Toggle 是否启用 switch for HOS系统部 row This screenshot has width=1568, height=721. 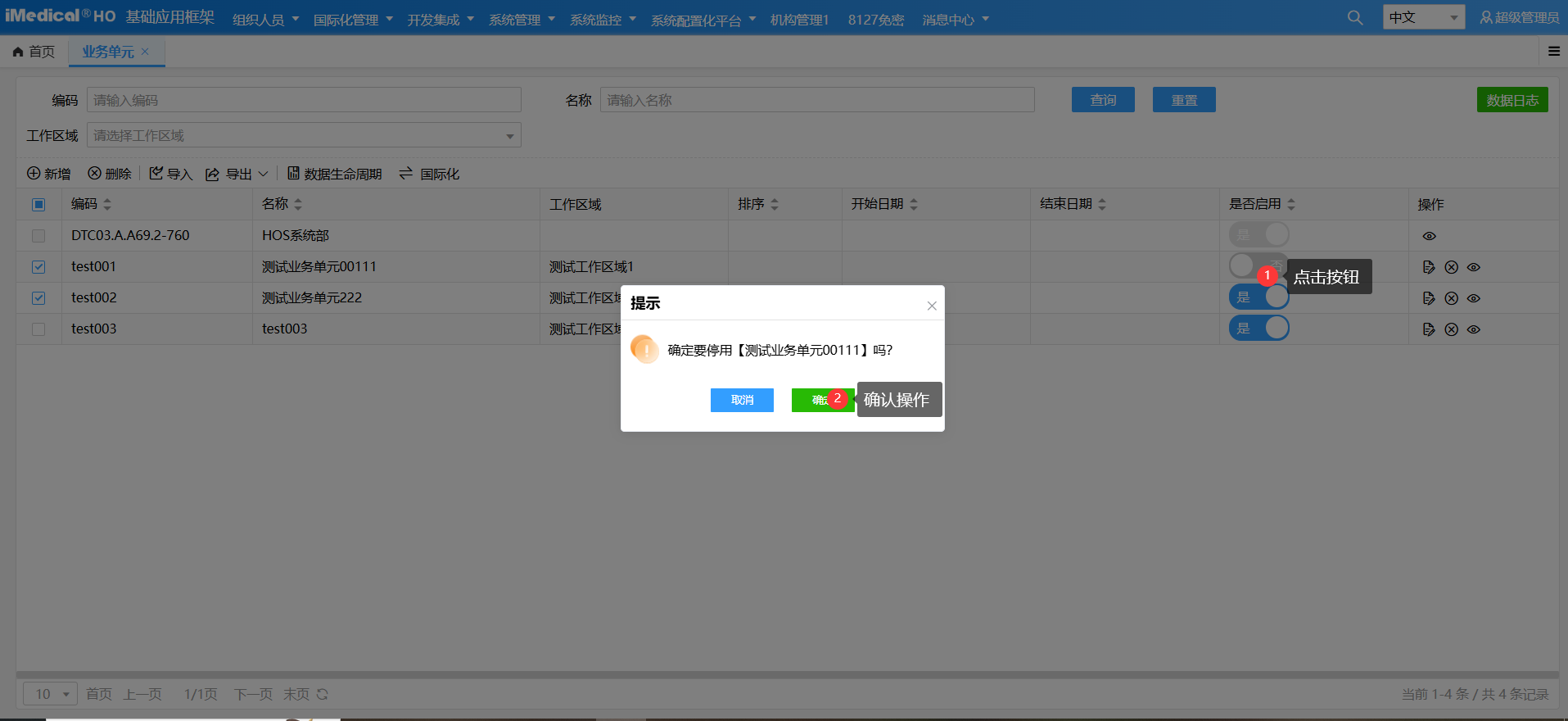1258,234
